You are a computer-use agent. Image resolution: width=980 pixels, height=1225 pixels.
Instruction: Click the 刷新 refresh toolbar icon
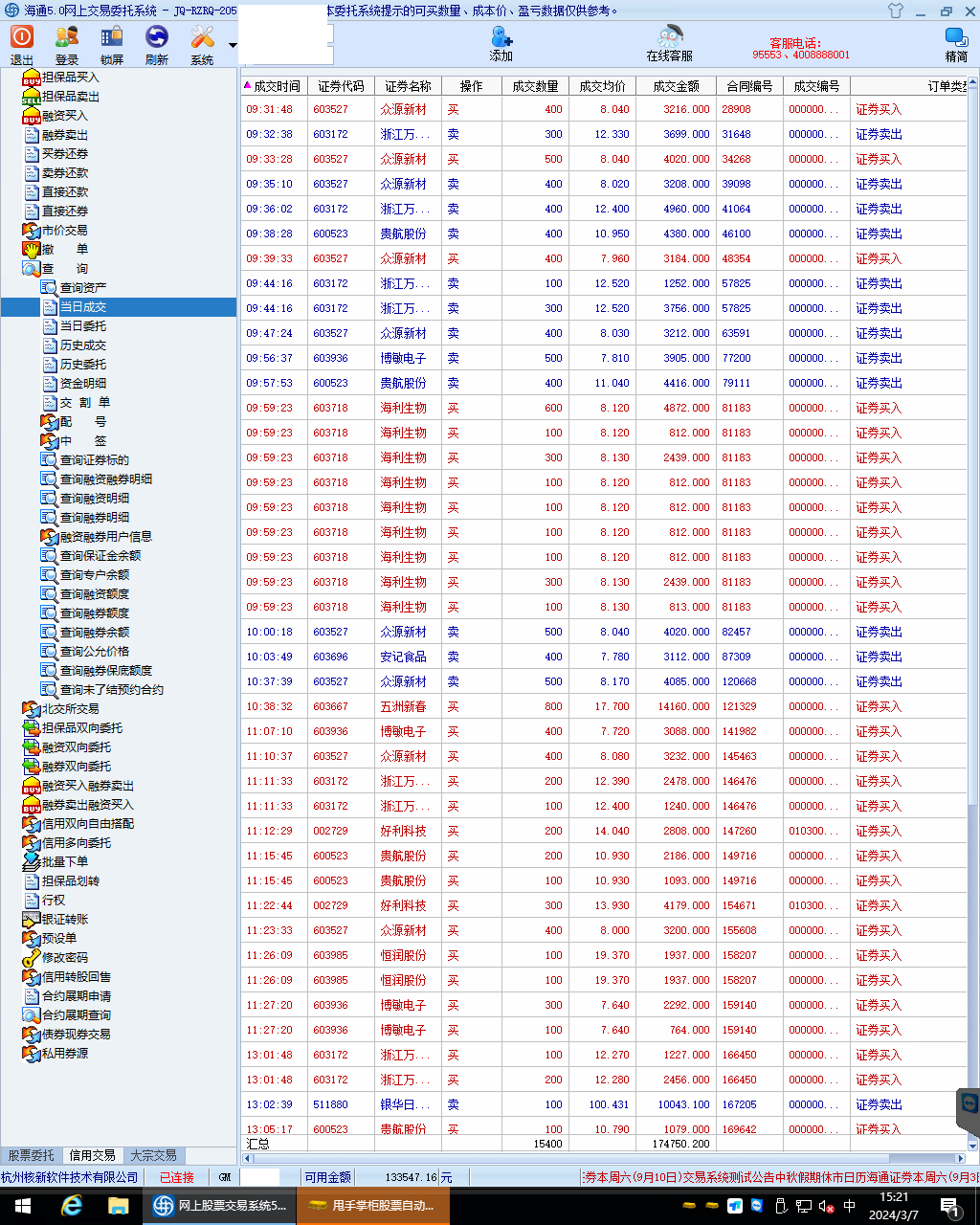(x=157, y=44)
